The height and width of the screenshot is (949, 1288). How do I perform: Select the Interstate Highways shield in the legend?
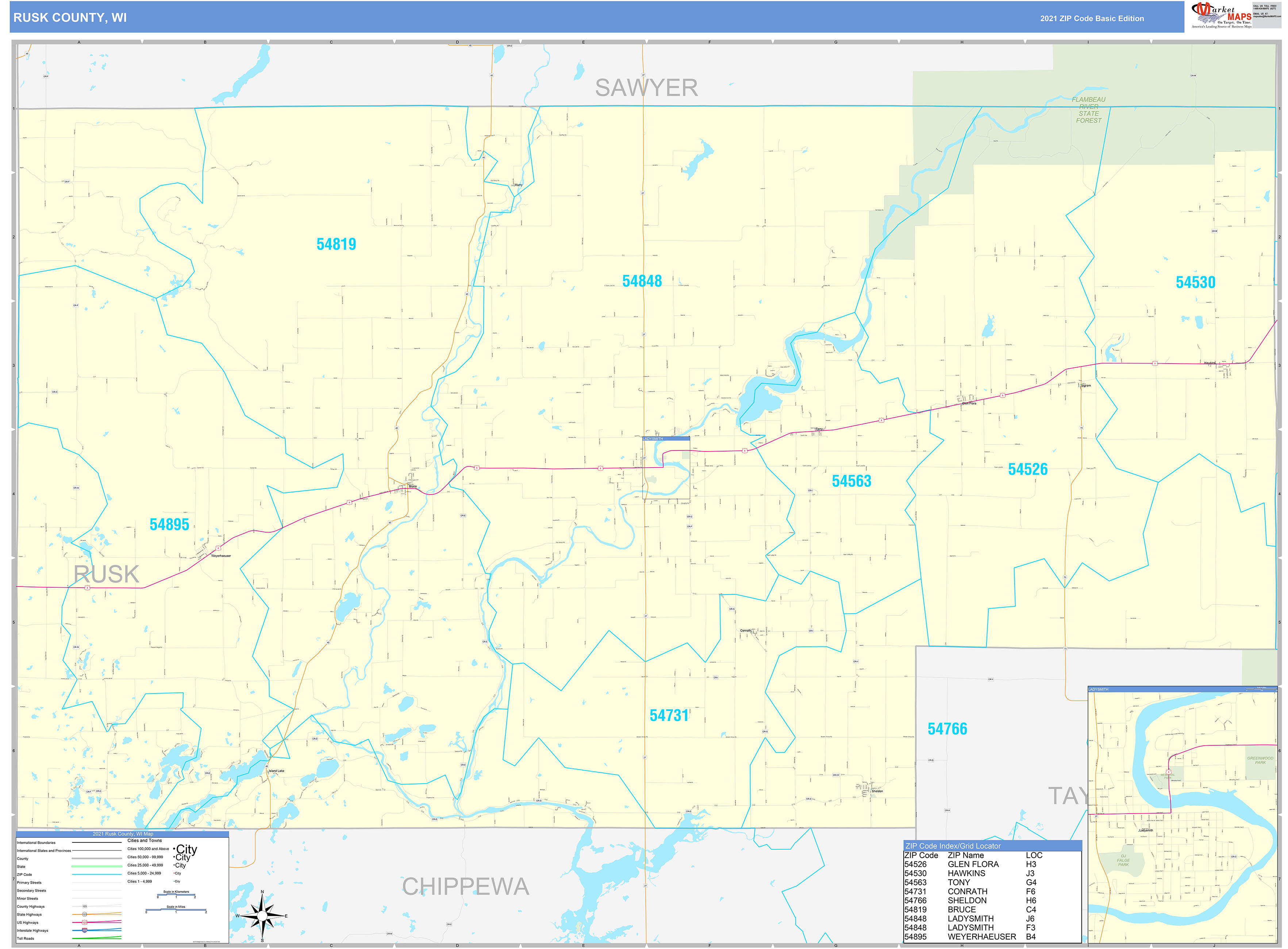(84, 930)
